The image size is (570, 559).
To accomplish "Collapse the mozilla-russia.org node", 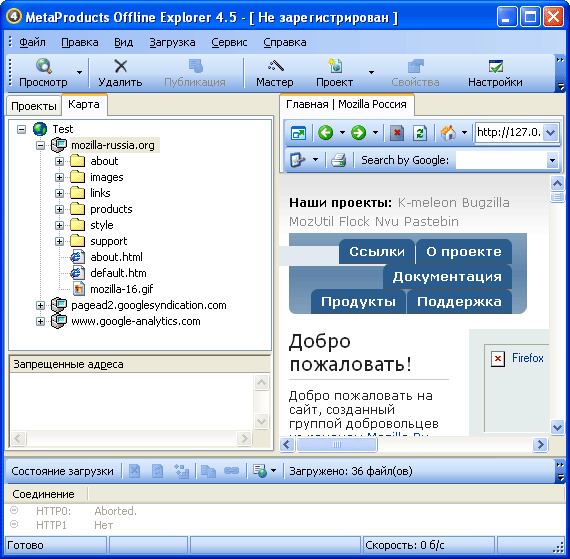I will click(40, 145).
